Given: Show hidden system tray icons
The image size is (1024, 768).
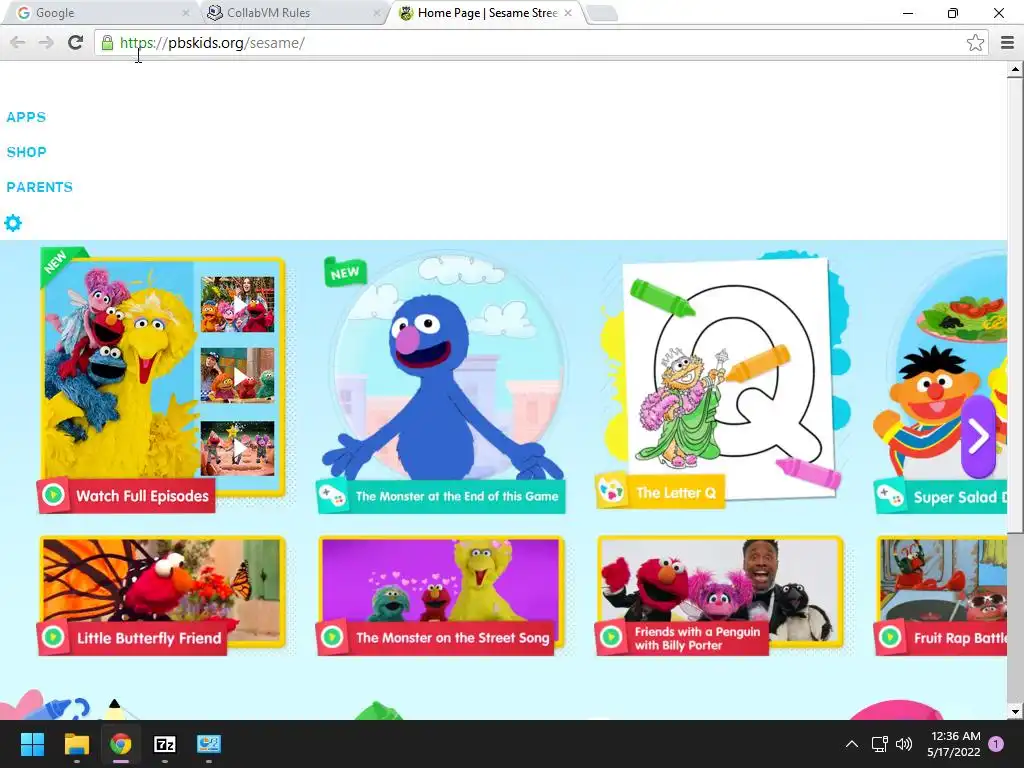Looking at the screenshot, I should 852,744.
